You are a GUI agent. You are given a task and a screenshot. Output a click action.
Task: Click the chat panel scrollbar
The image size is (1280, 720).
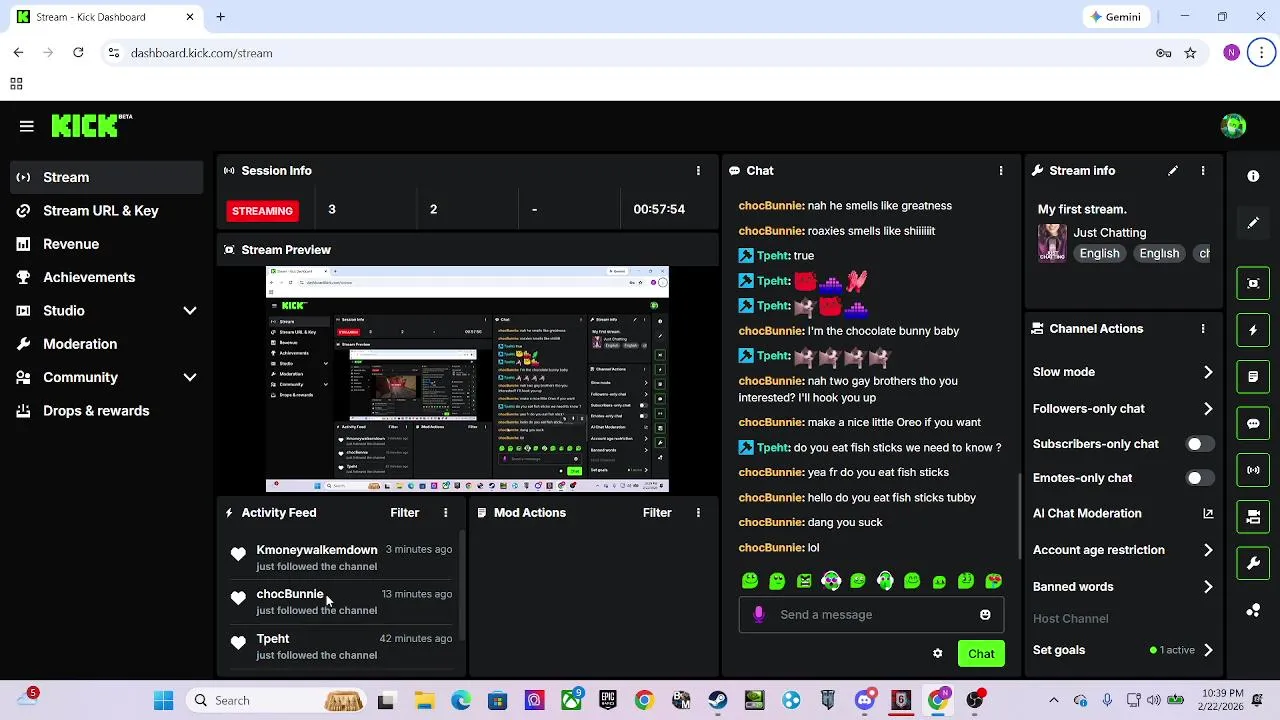[1019, 517]
